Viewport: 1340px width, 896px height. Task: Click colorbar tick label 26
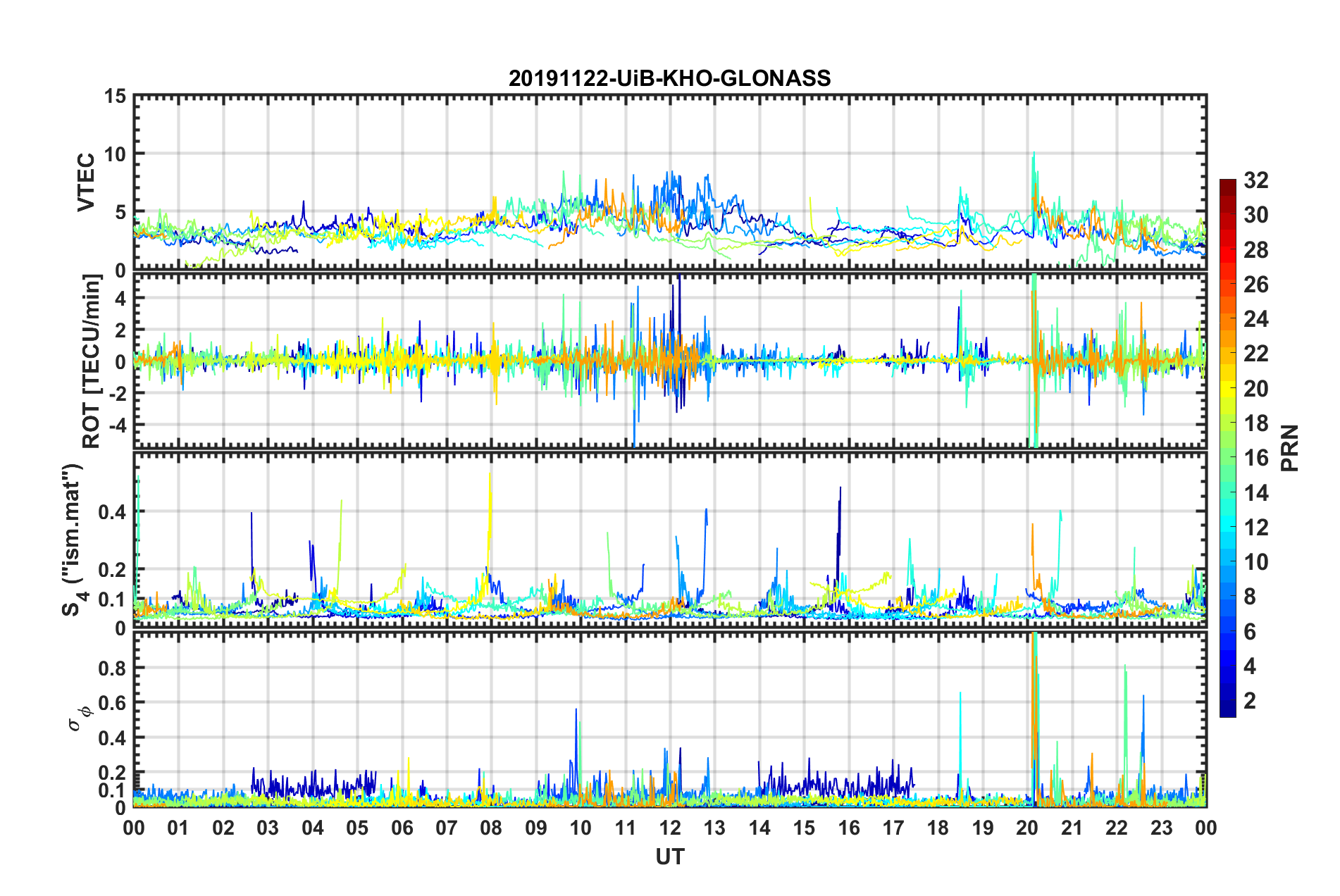(1255, 285)
